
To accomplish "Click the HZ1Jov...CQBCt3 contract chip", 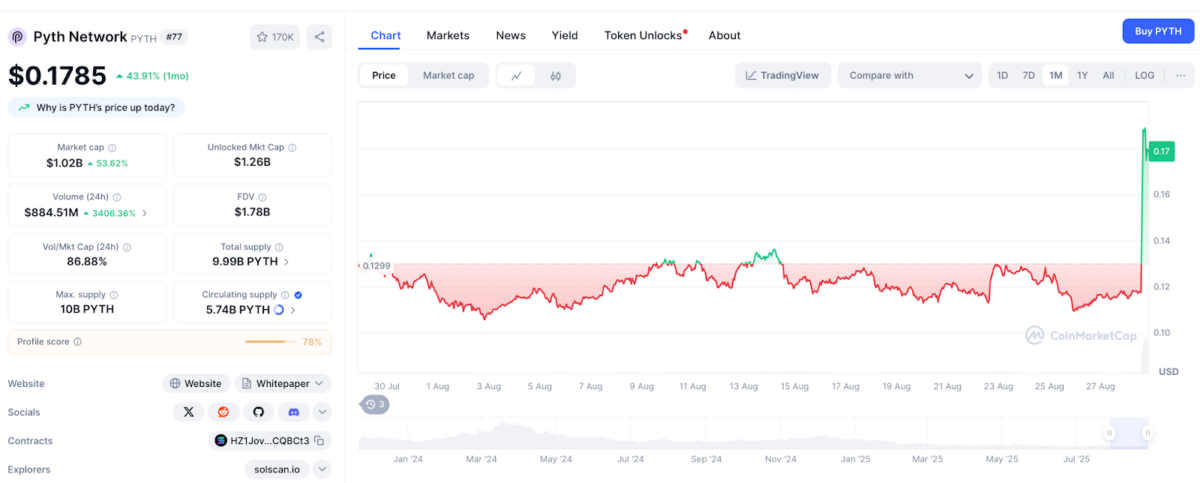I will coord(270,440).
